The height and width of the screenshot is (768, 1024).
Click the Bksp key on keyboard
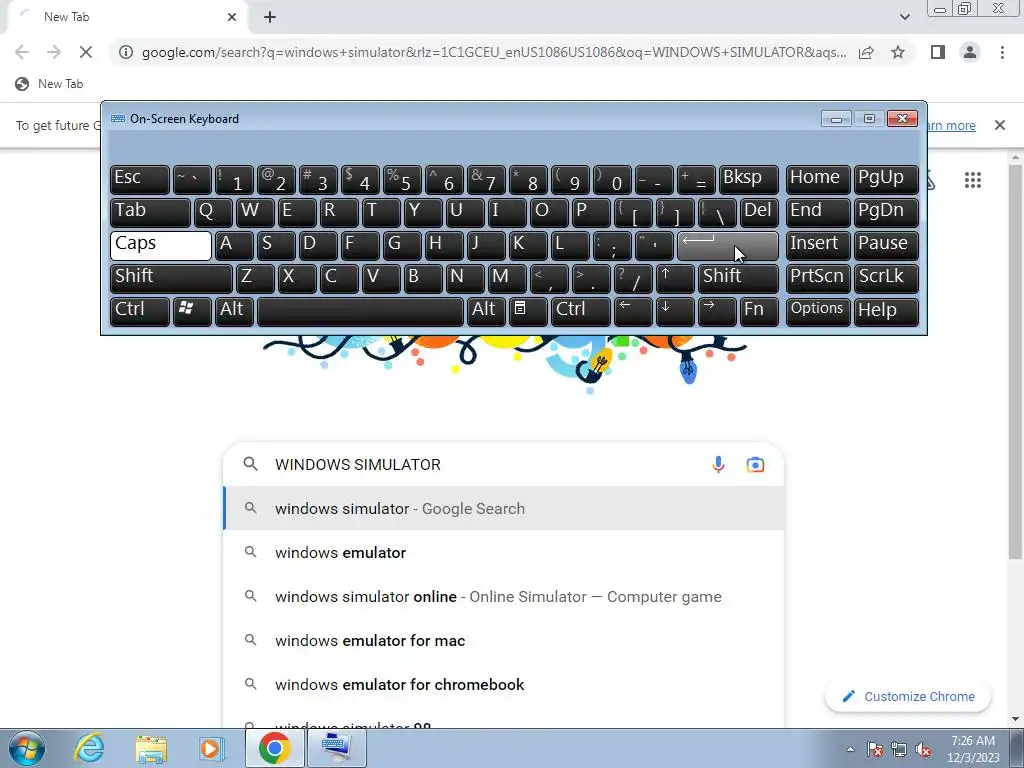(748, 180)
